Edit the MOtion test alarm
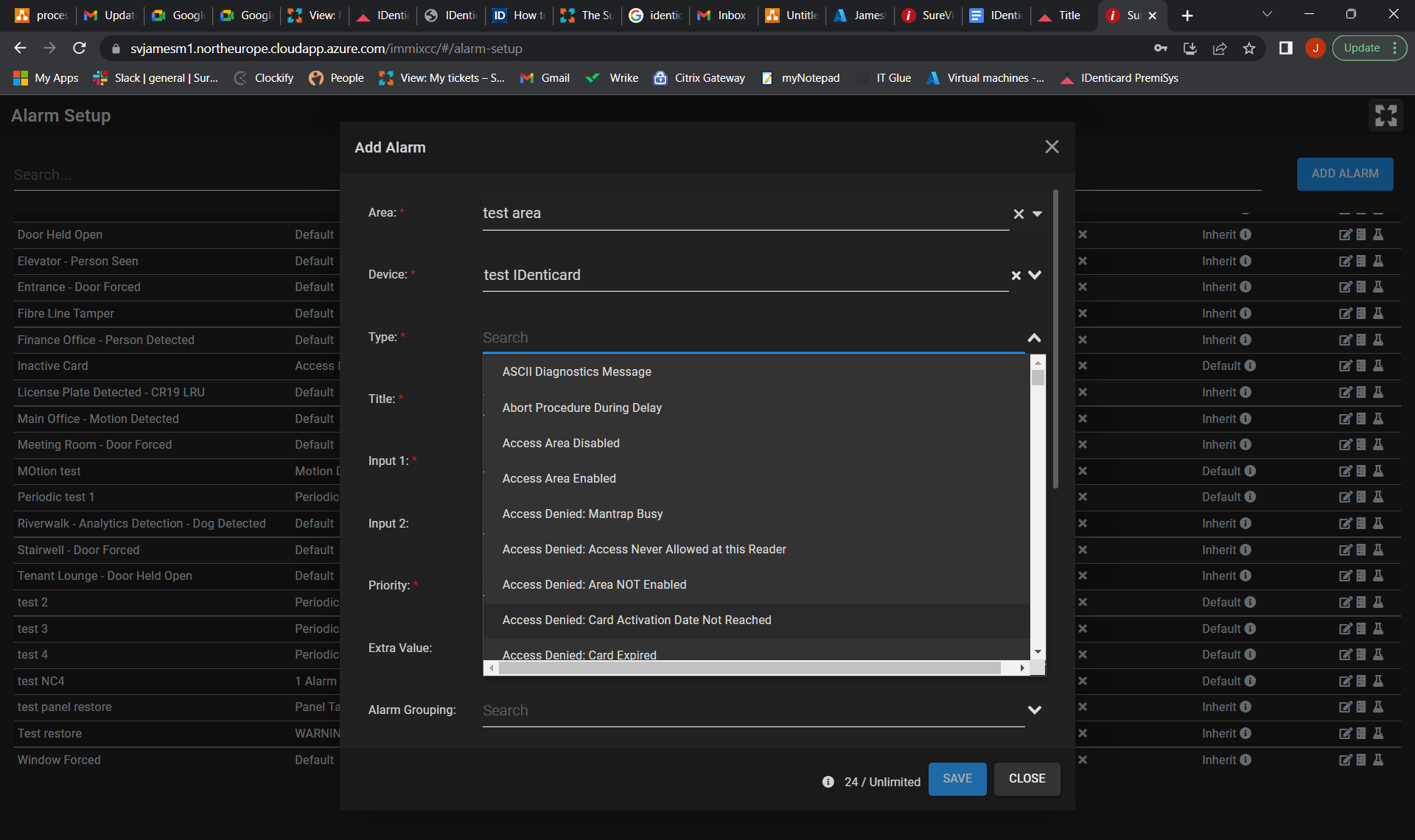This screenshot has width=1415, height=840. (x=1345, y=471)
